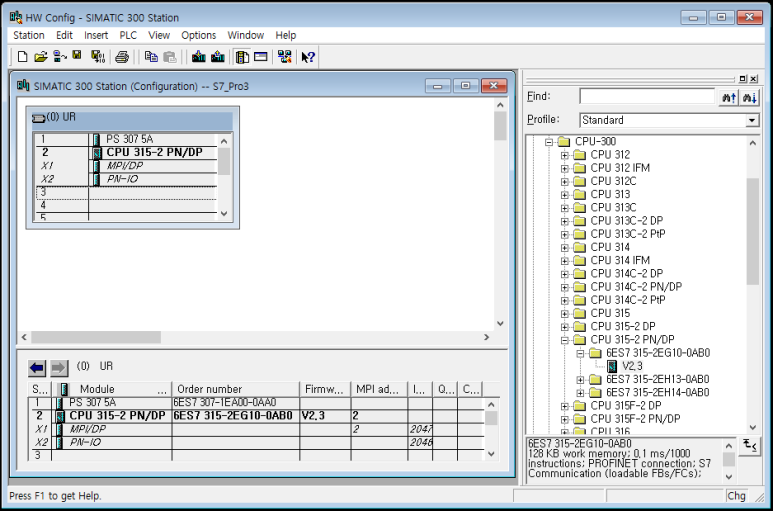Select CPU 315-2 PN/DP in rack slot 2
773x511 pixels.
[154, 152]
